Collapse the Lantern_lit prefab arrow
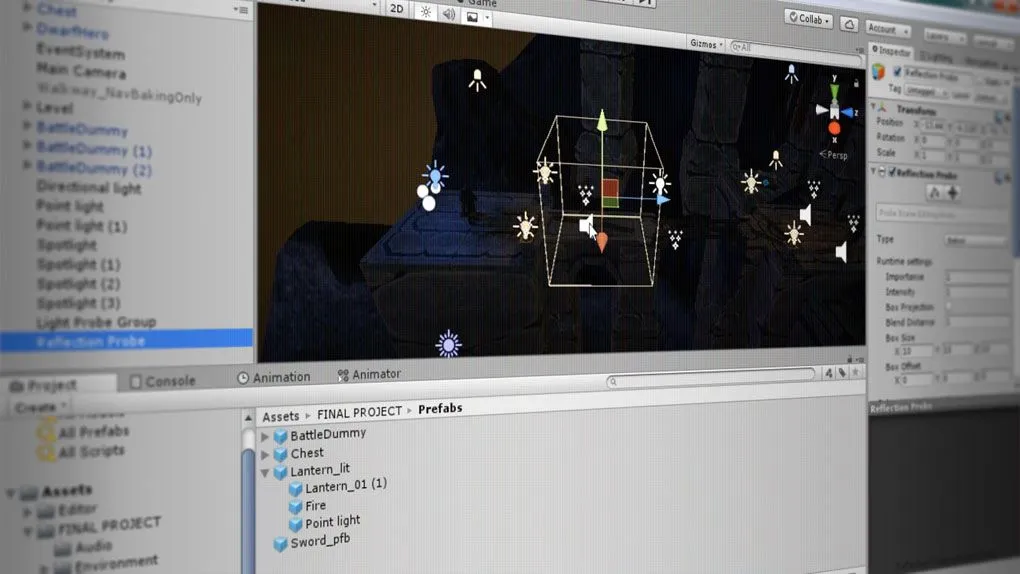Viewport: 1020px width, 574px height. tap(265, 472)
